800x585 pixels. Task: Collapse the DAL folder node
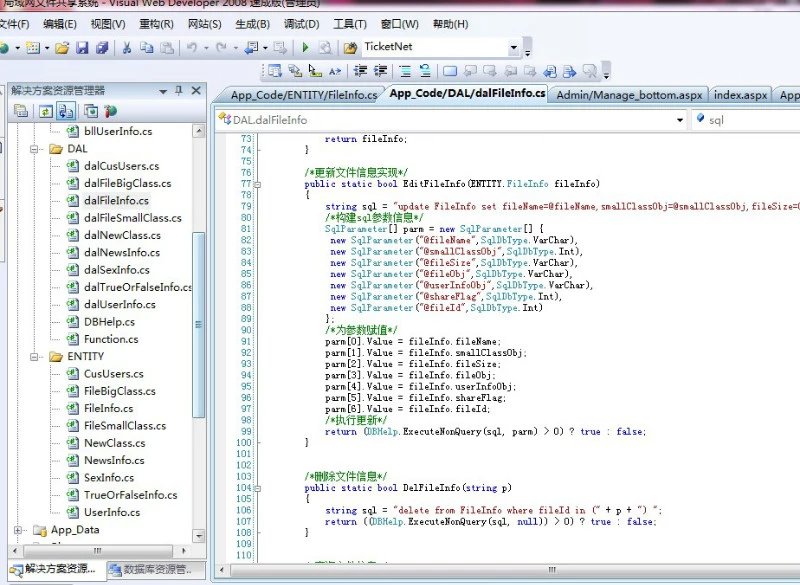(34, 149)
